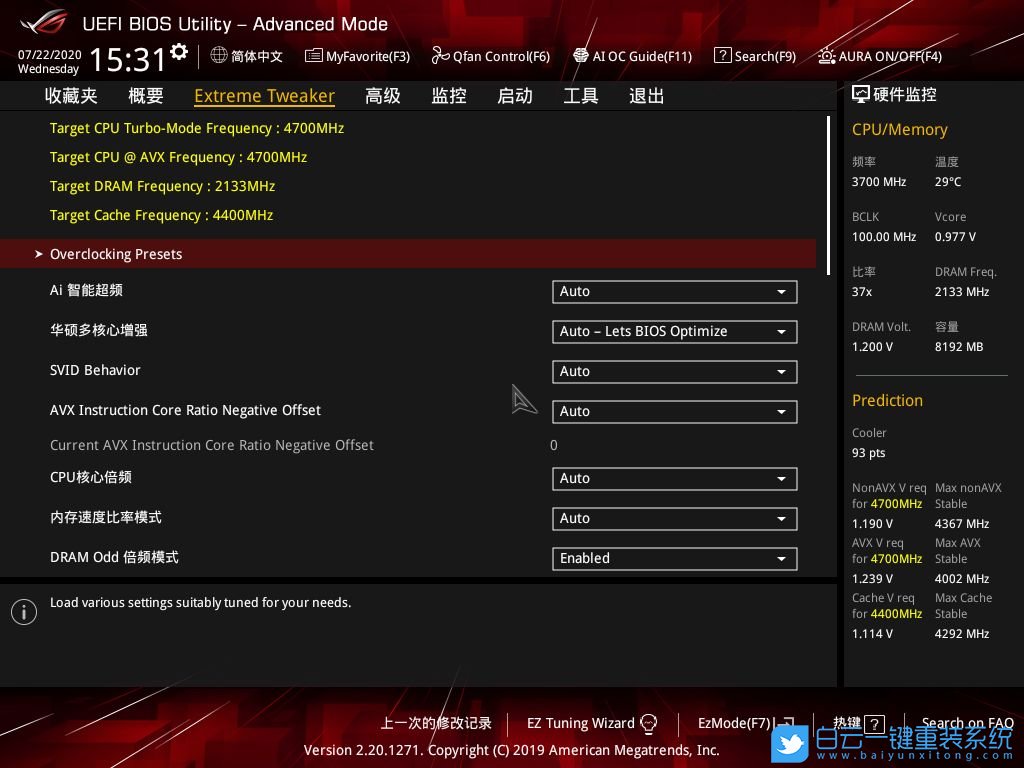1024x768 pixels.
Task: Click the settings gear next to the clock
Action: point(179,52)
